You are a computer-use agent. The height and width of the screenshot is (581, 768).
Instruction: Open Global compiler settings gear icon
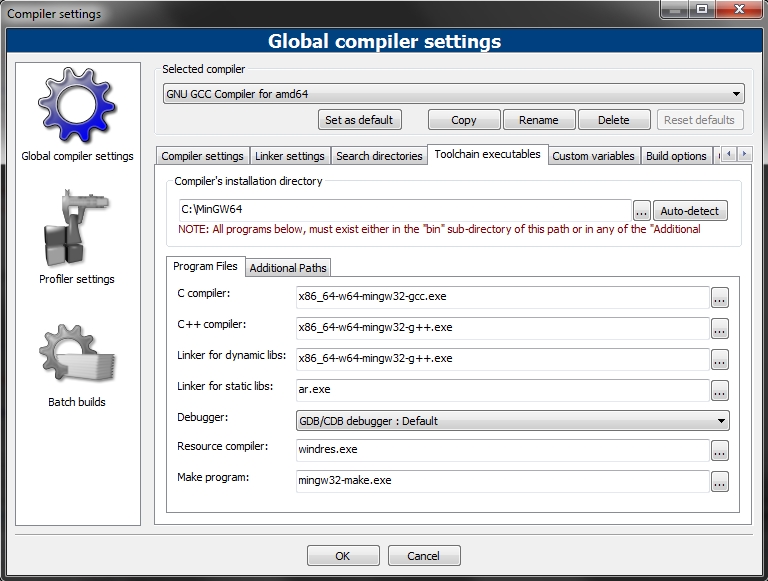77,104
